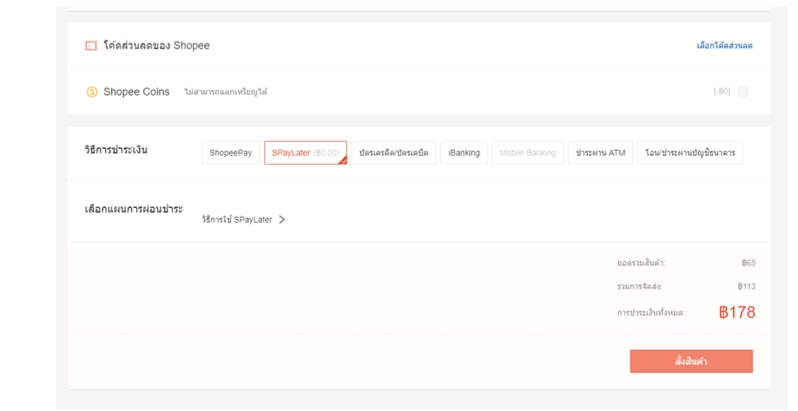Click the ไม่สามารถแลกเหรียญได้ notice text
Screen dimensions: 798x411
(226, 92)
